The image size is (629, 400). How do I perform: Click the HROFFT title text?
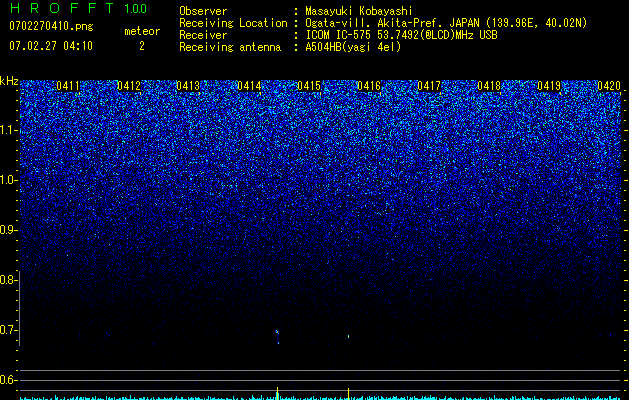[63, 8]
